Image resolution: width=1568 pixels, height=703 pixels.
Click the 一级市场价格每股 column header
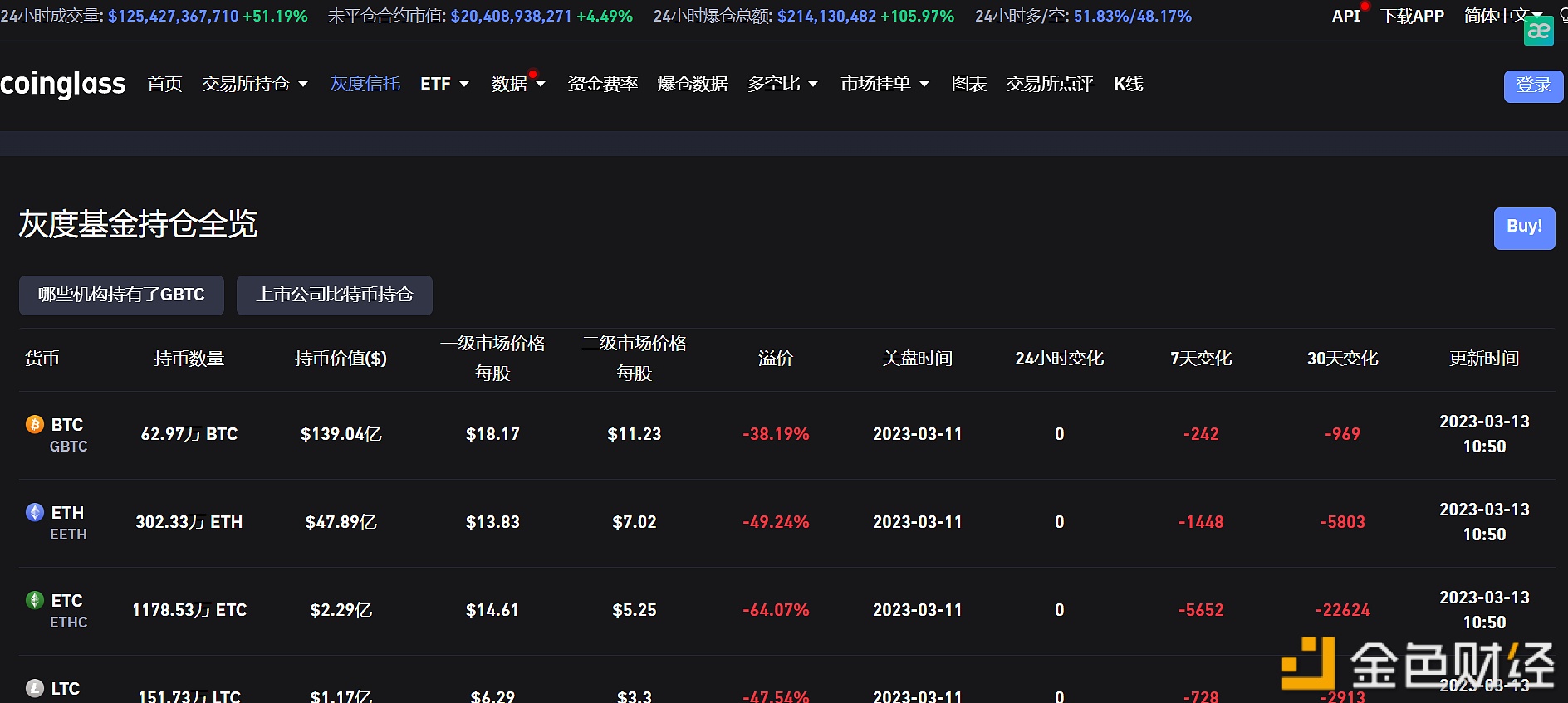tap(492, 359)
